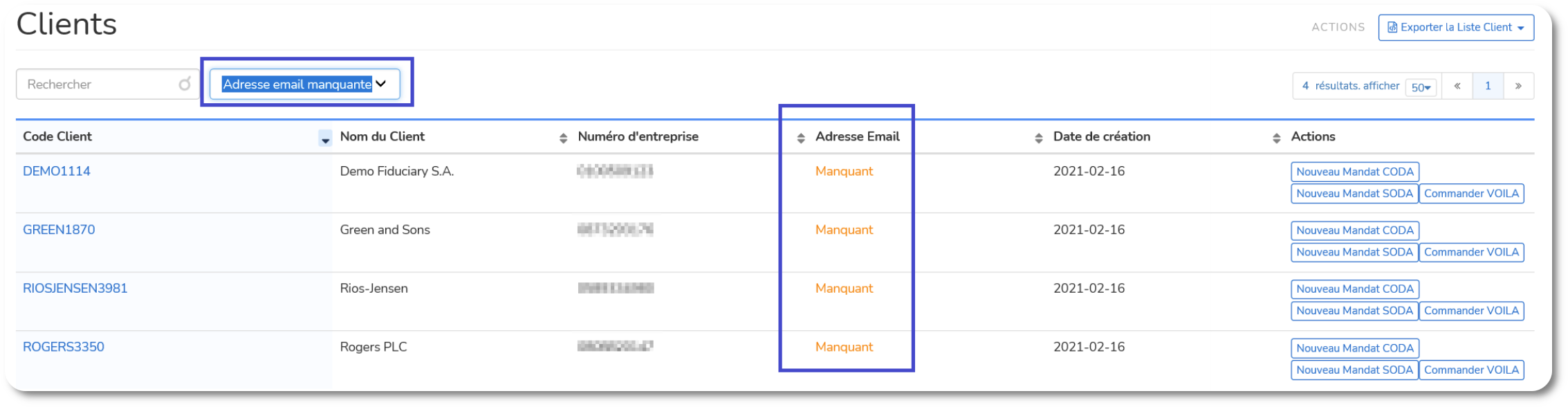Click sort arrows next to Numéro d'entreprise
This screenshot has width=1568, height=407.
801,138
